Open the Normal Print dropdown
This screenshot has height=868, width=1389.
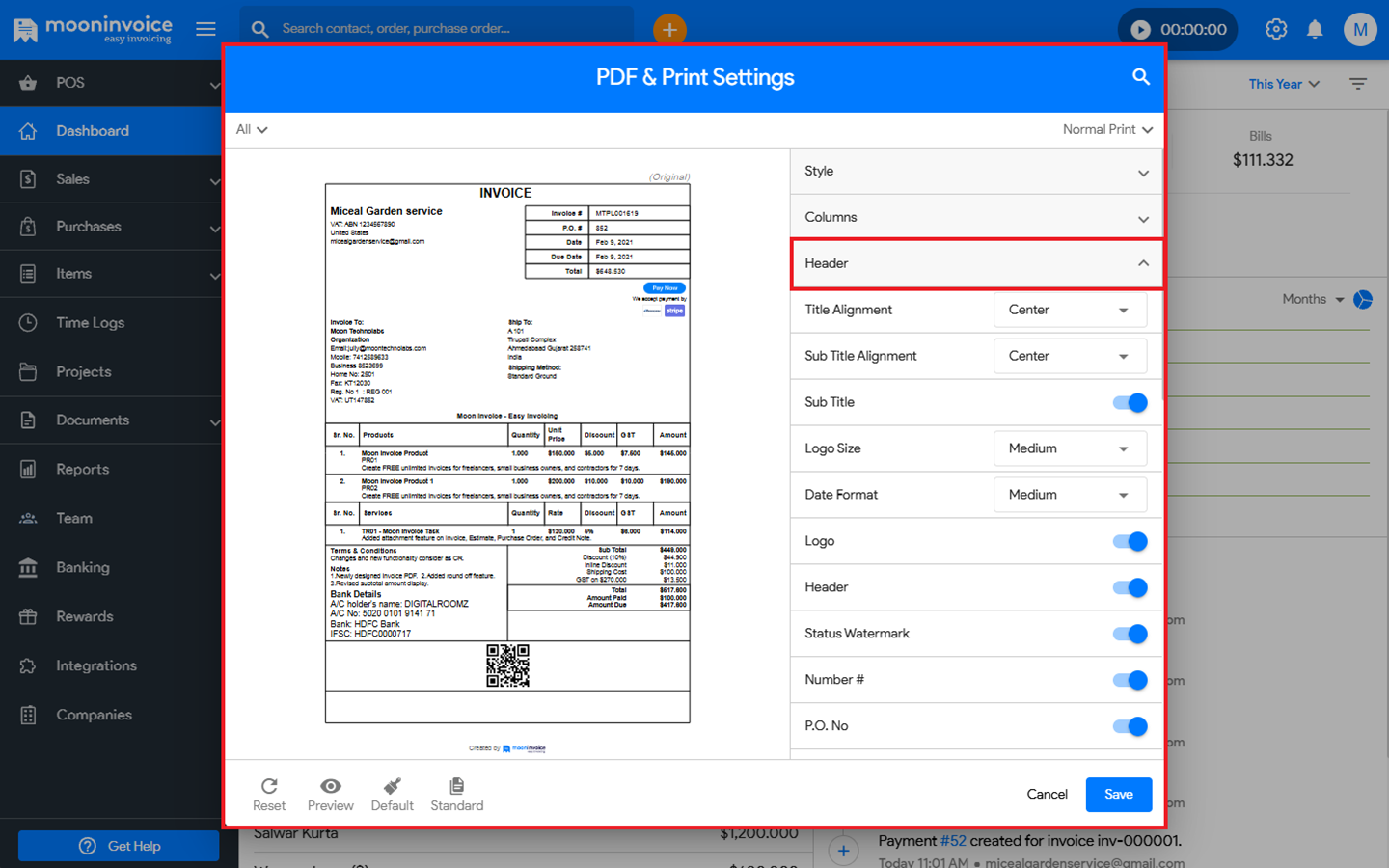coord(1107,129)
